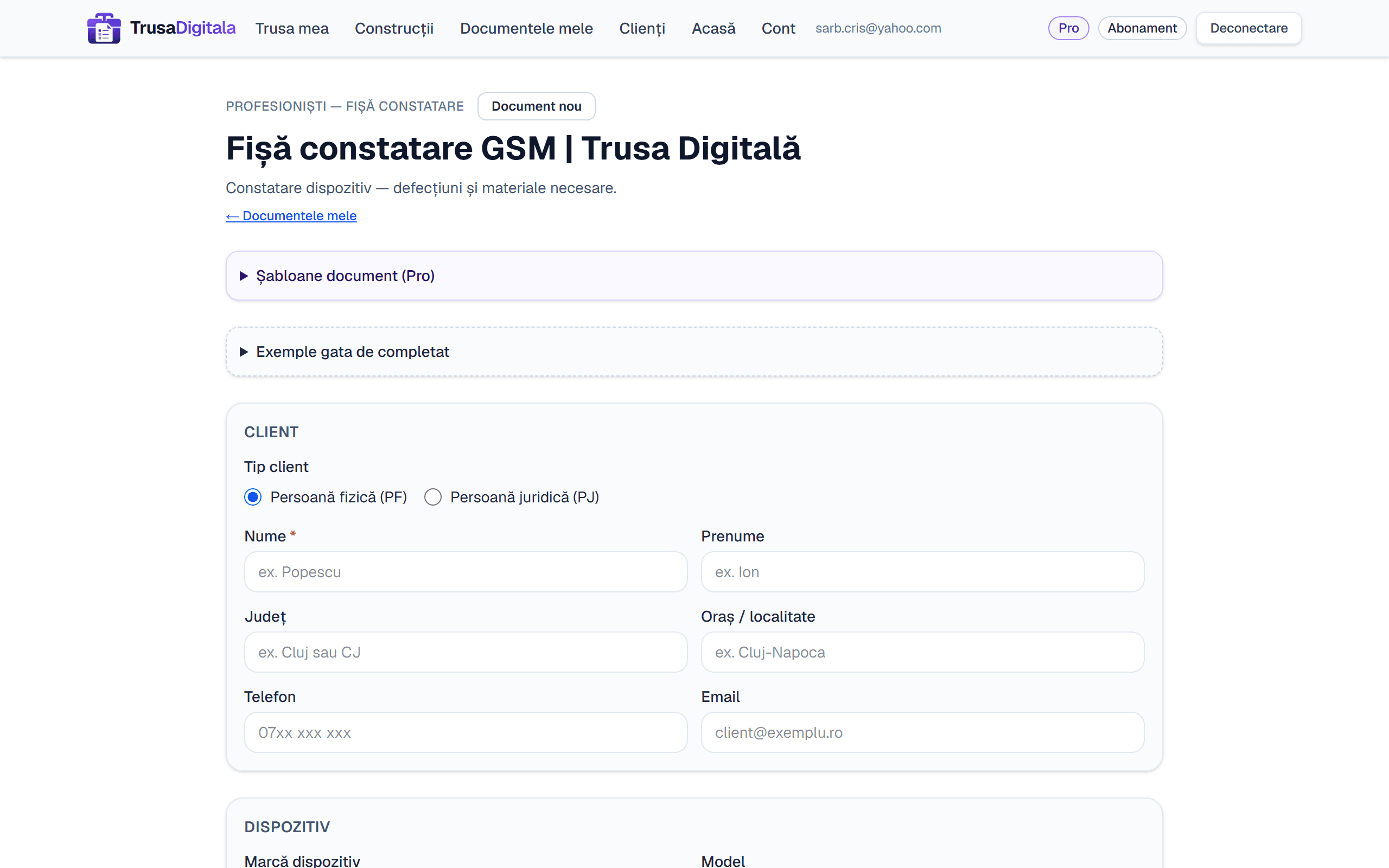
Task: Click the Fișă constatare GSM page heading
Action: point(513,148)
